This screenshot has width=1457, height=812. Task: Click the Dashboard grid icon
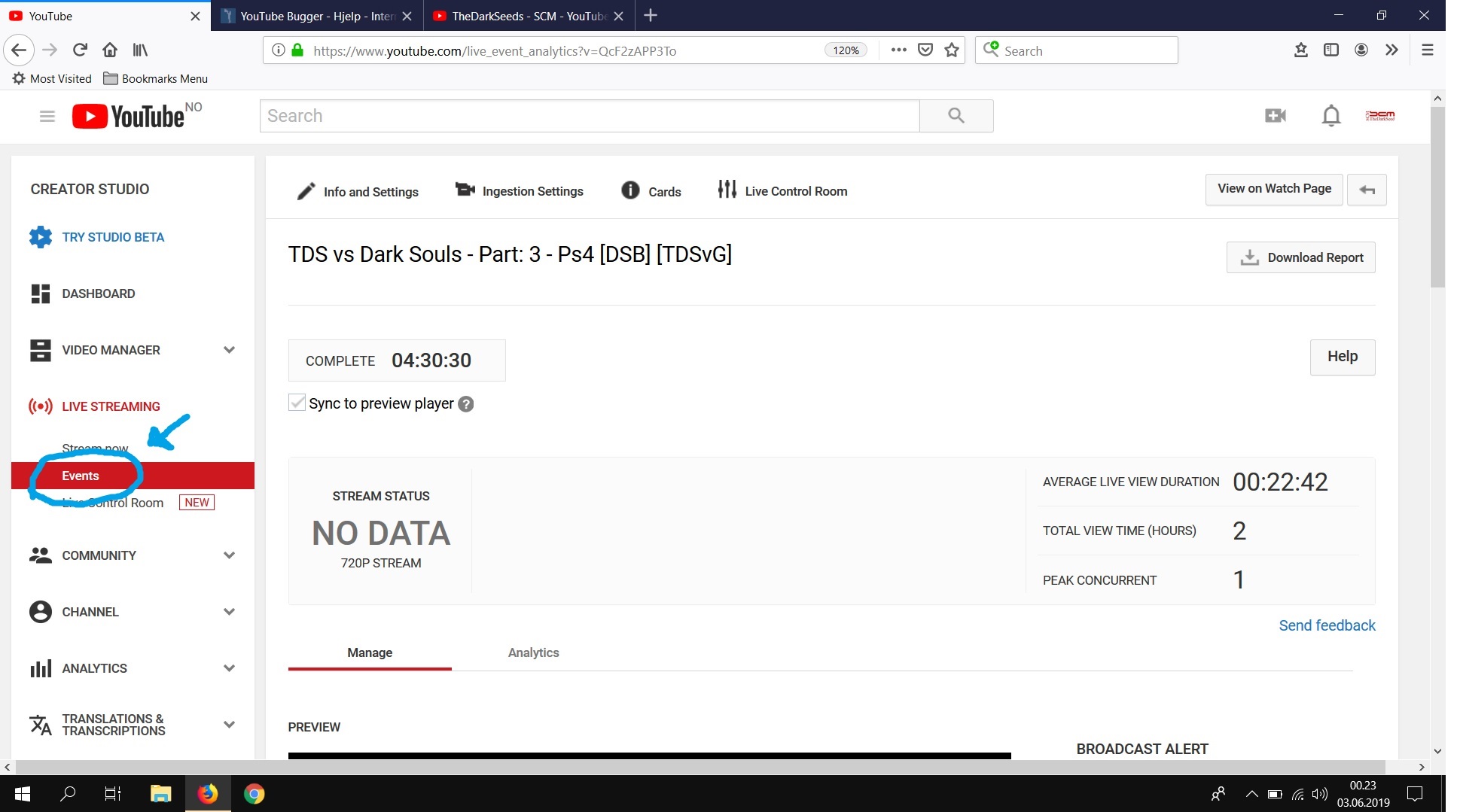click(41, 293)
